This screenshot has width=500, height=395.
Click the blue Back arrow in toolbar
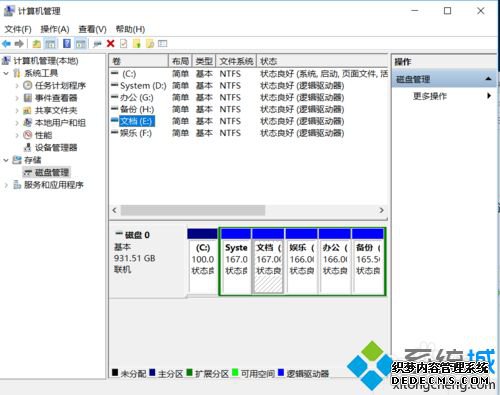click(6, 44)
